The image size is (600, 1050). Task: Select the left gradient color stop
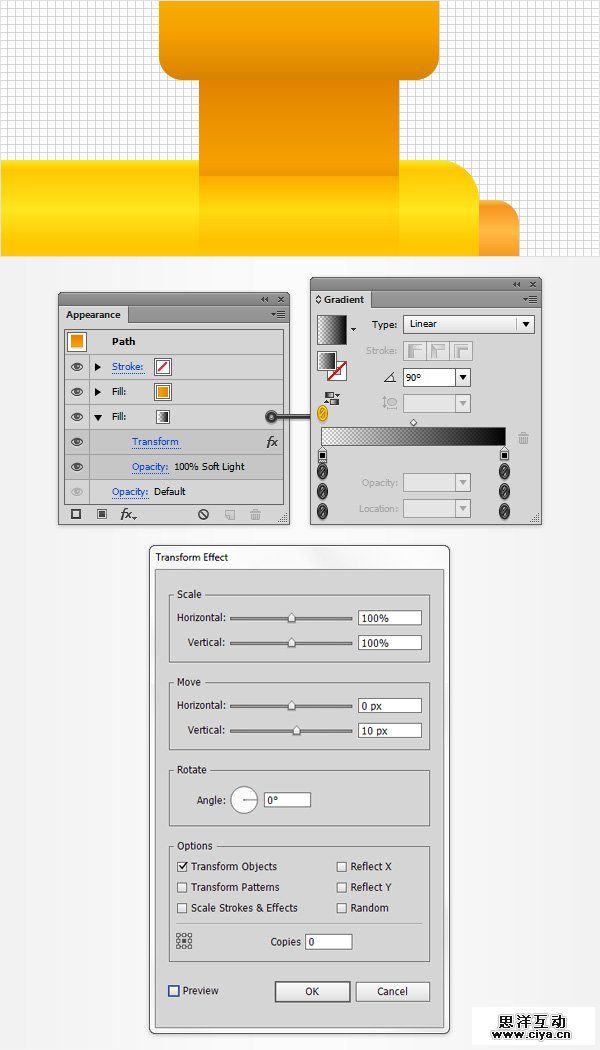pos(322,455)
